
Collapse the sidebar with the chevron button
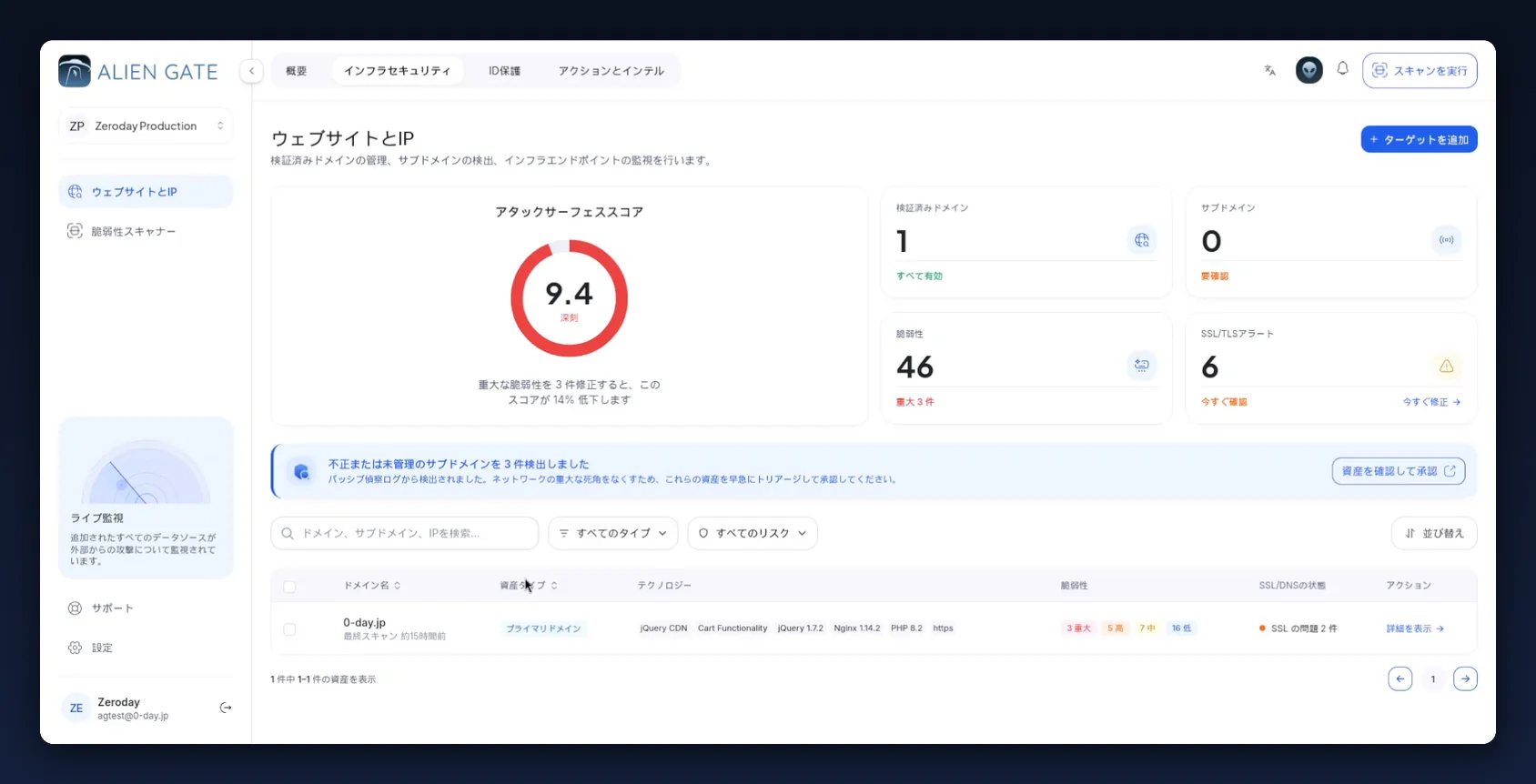tap(252, 71)
